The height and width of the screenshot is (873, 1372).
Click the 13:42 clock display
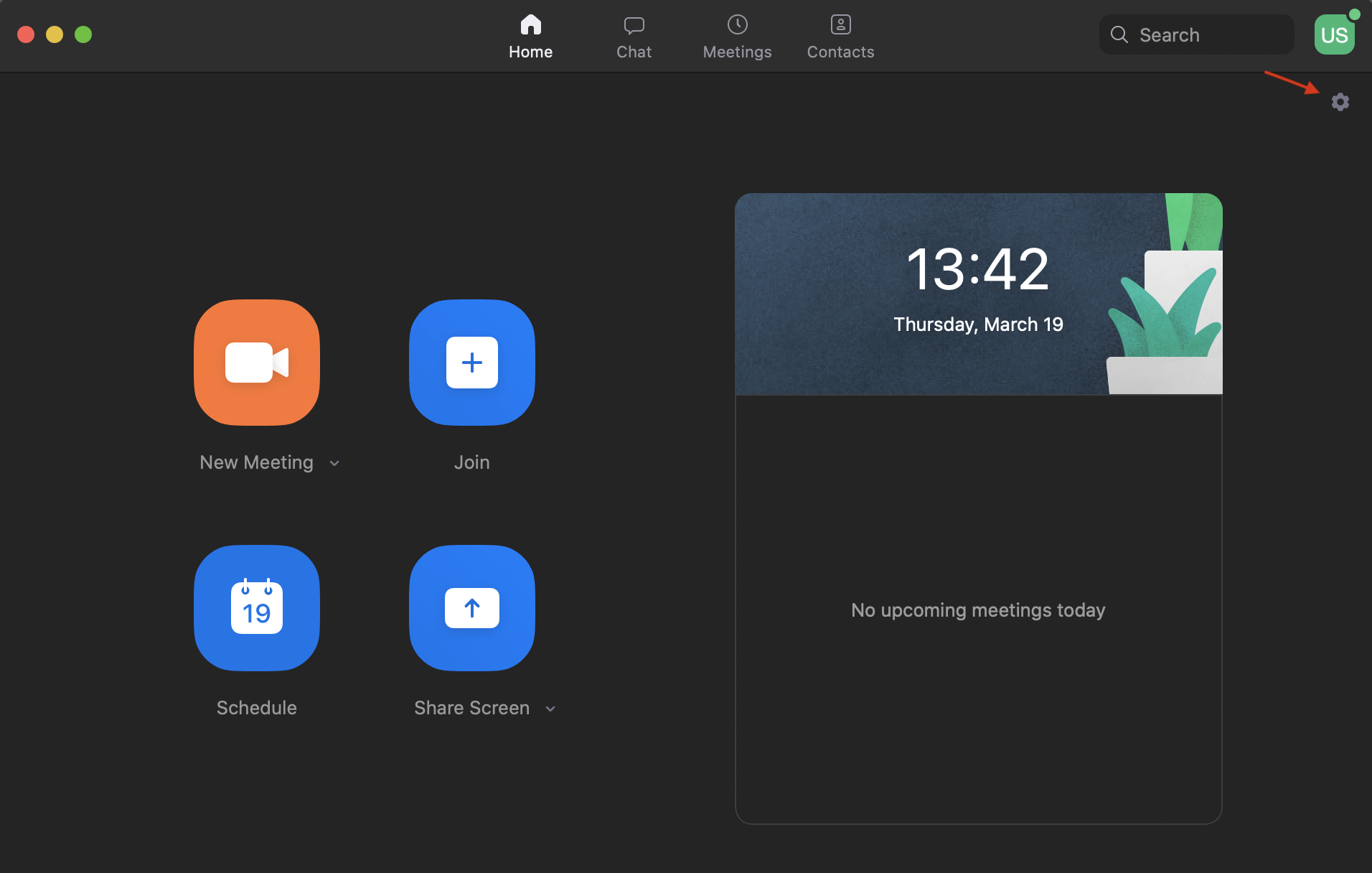pos(978,269)
